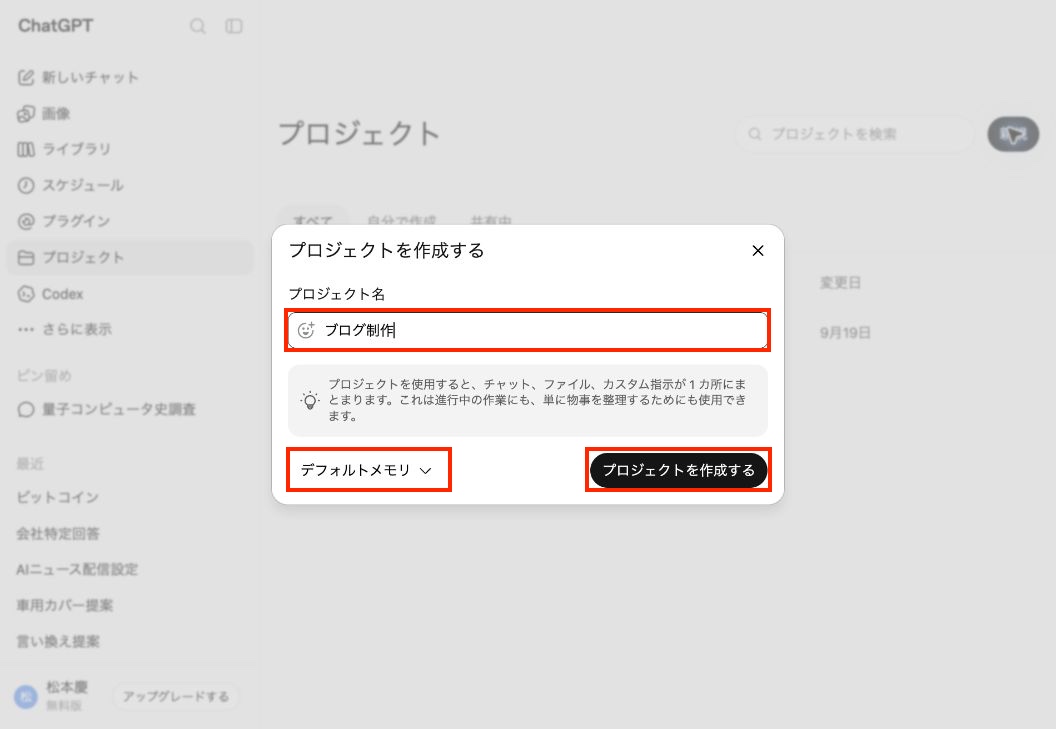Open recent chat 会社特定回答

(128, 534)
